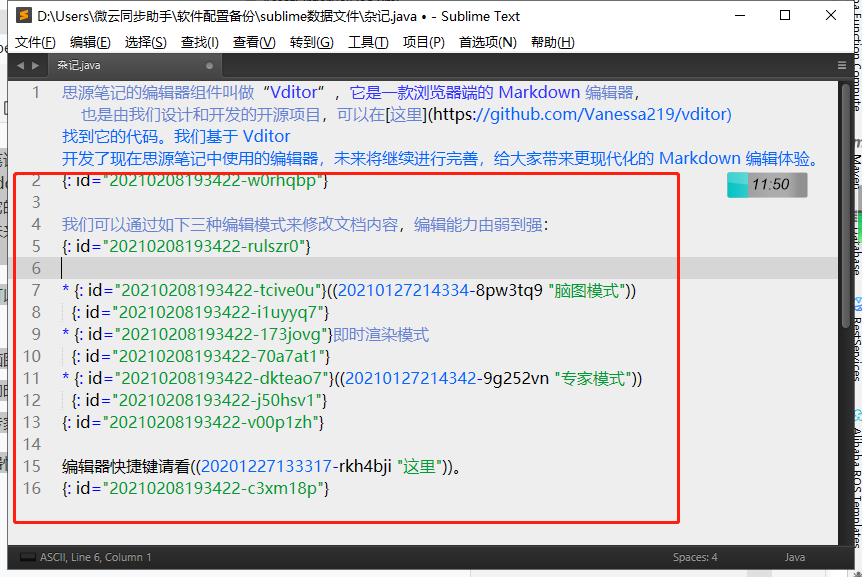
Task: Open the 工具(T) menu
Action: (368, 42)
